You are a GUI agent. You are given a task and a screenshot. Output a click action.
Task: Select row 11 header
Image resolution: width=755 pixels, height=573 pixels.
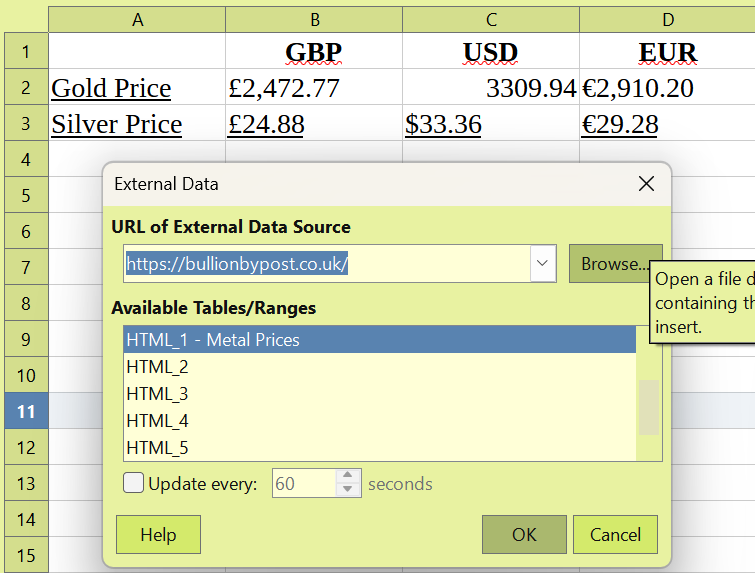pos(26,411)
